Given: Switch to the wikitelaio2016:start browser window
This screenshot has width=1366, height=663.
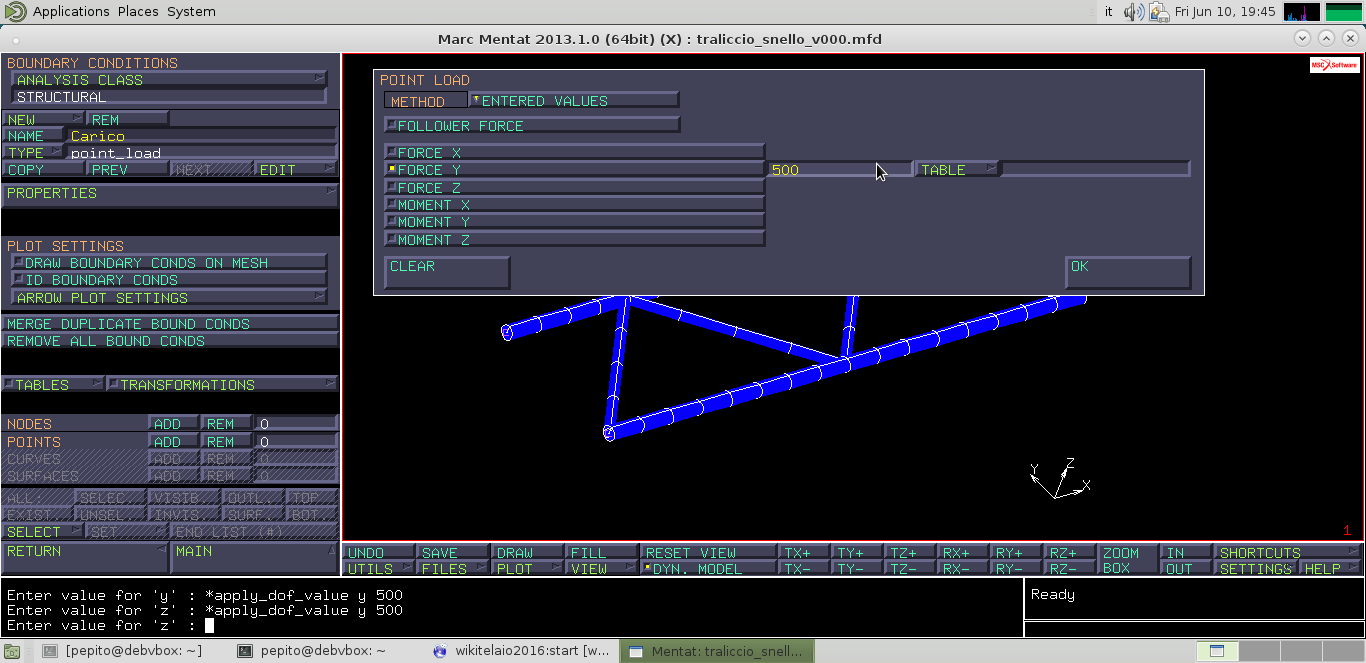Looking at the screenshot, I should click(521, 651).
